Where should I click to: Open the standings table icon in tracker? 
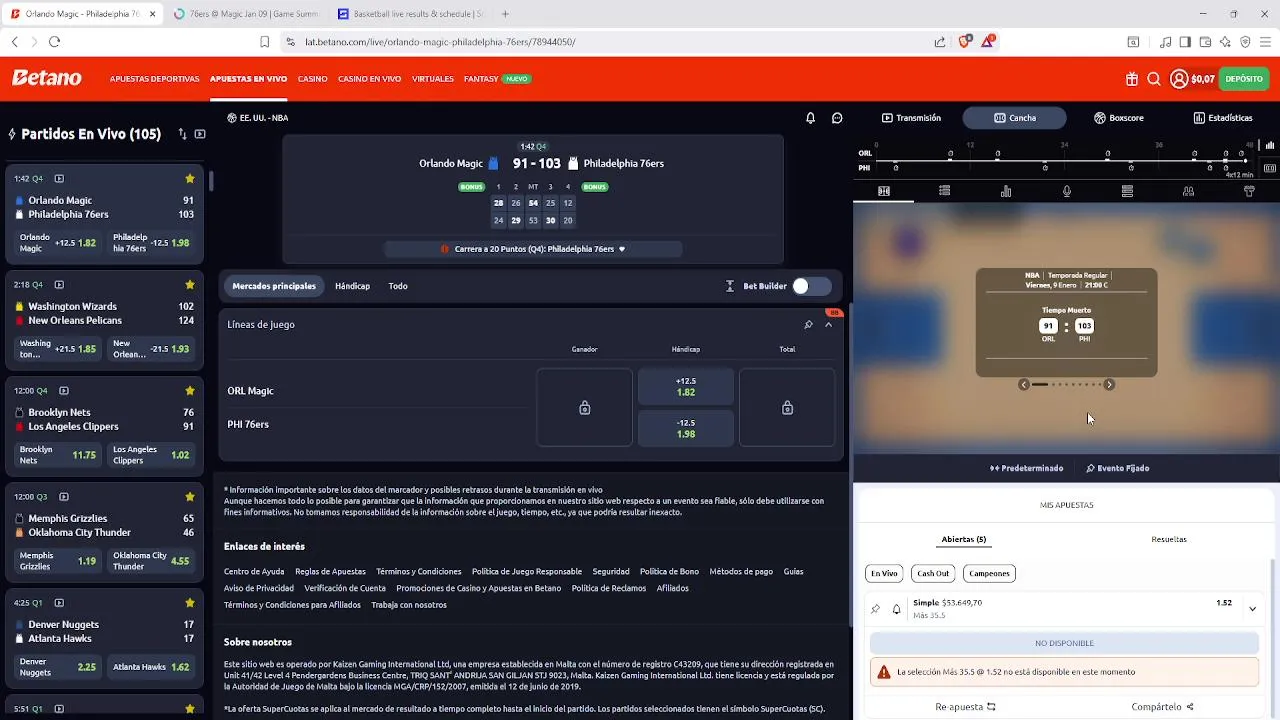coord(1127,191)
